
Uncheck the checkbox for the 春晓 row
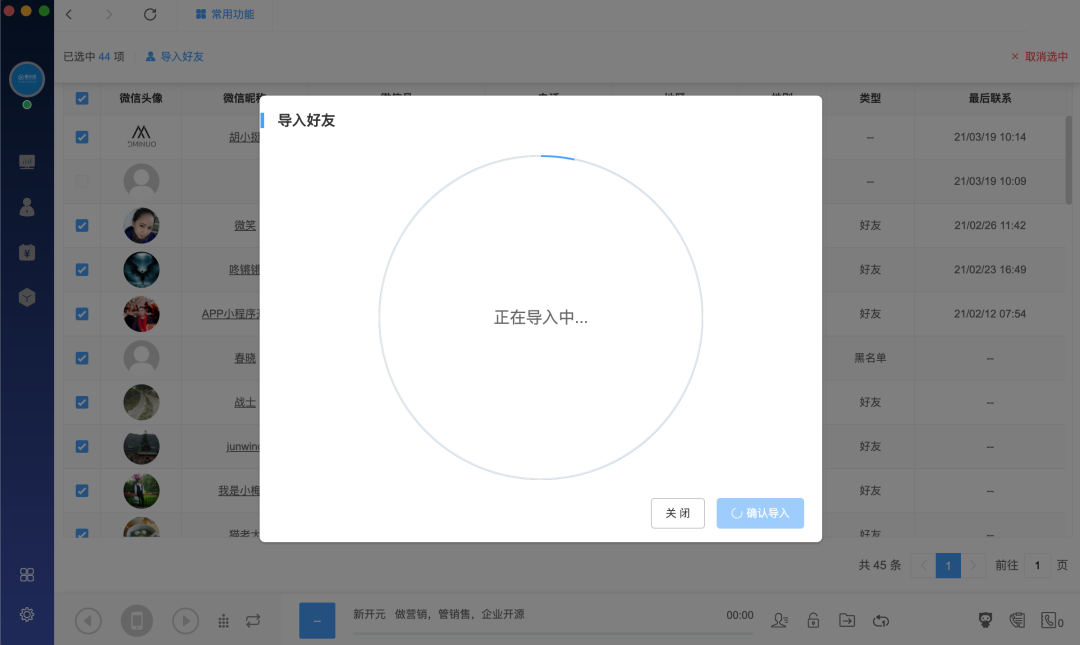click(82, 358)
